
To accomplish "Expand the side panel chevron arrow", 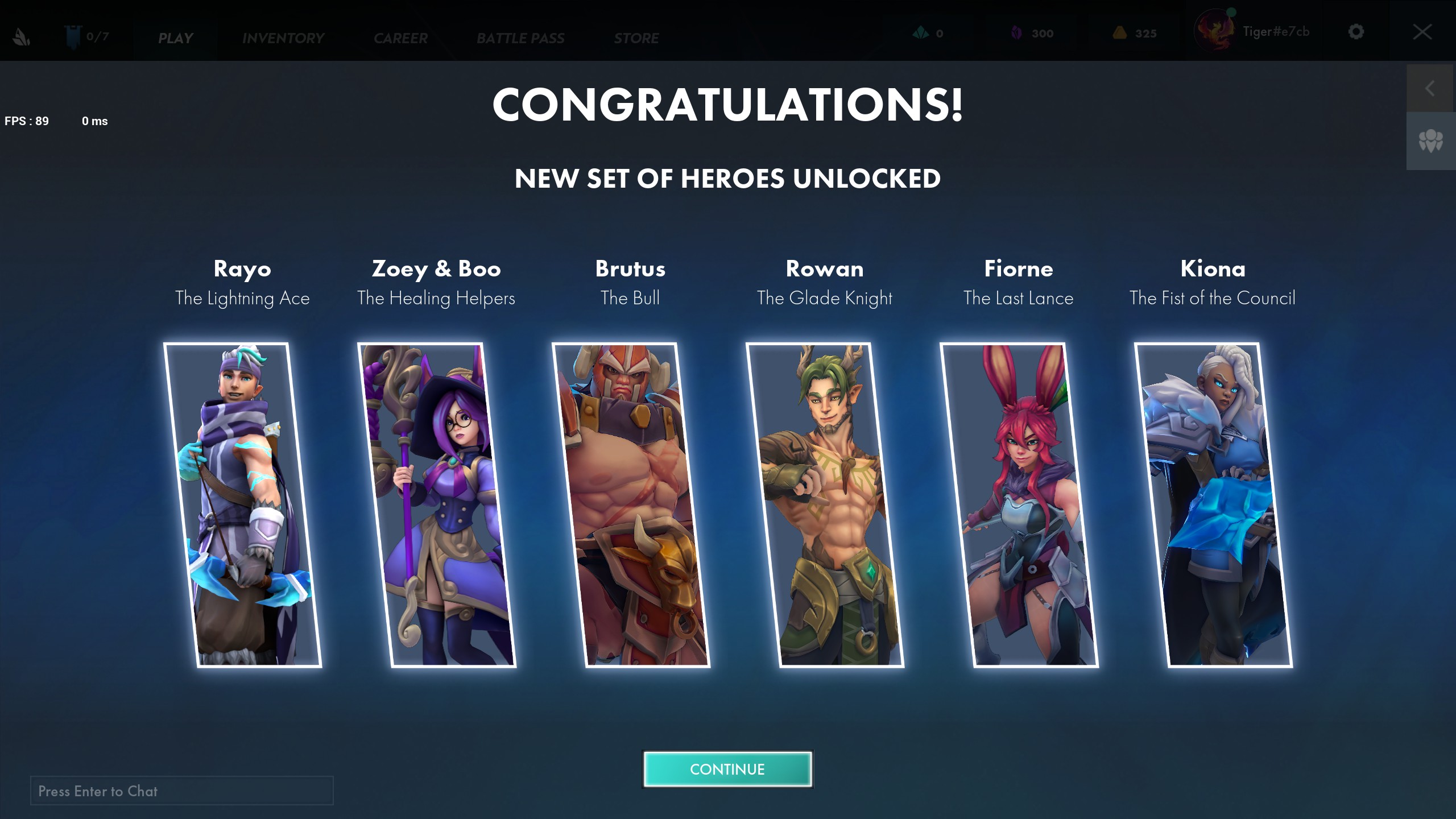I will 1431,88.
